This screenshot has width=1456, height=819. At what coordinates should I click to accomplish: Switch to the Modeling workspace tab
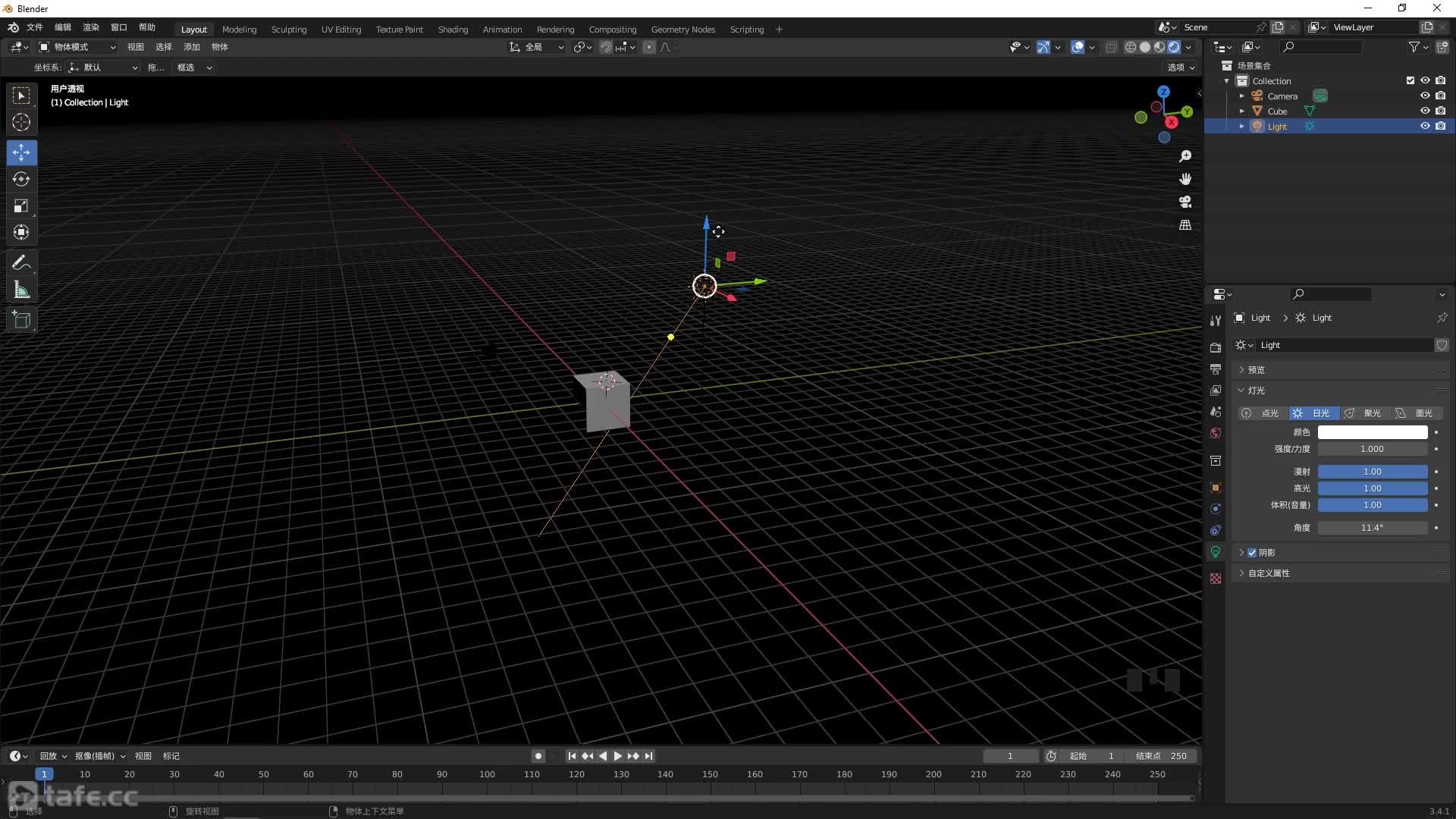pos(239,30)
